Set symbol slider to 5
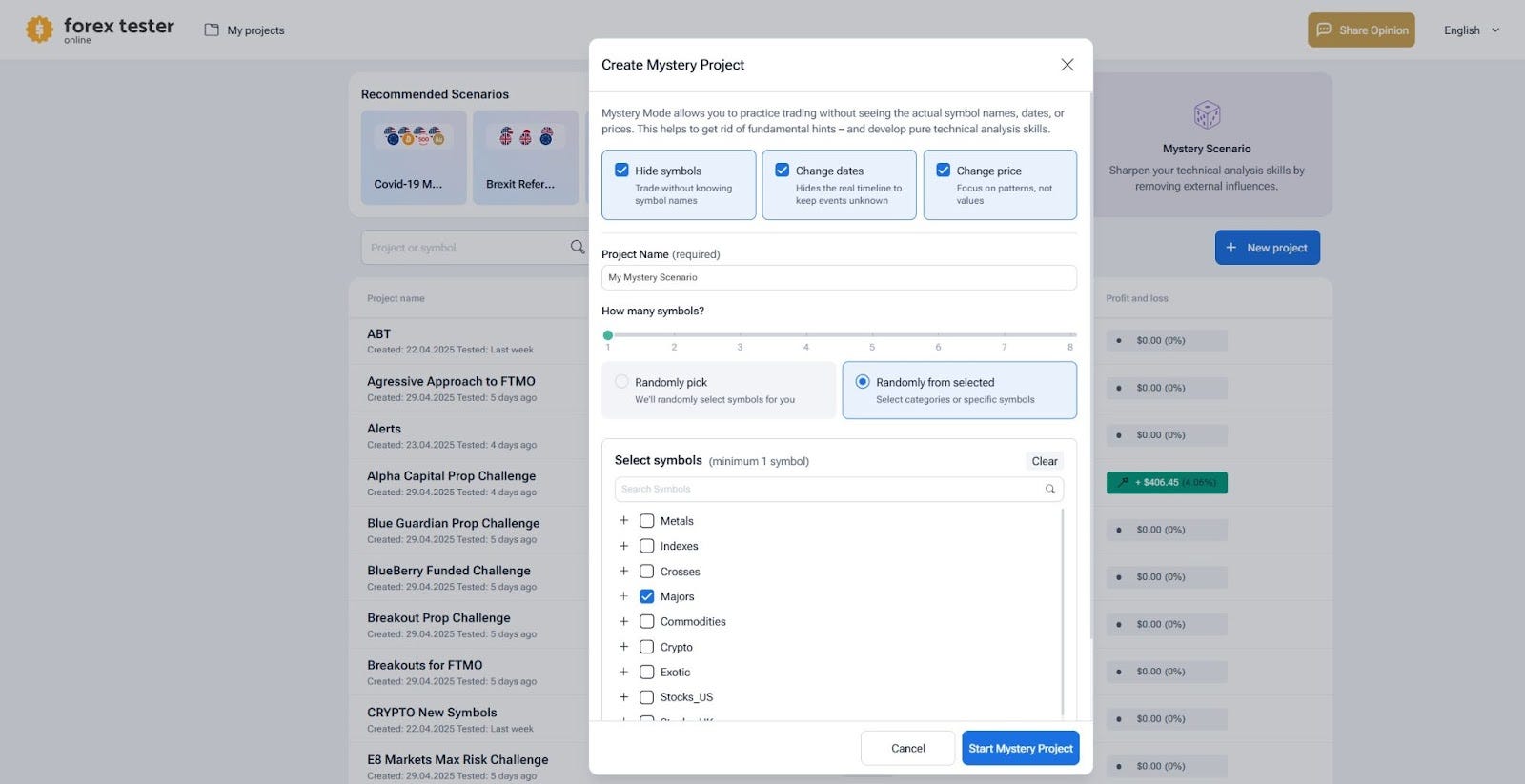 [872, 335]
